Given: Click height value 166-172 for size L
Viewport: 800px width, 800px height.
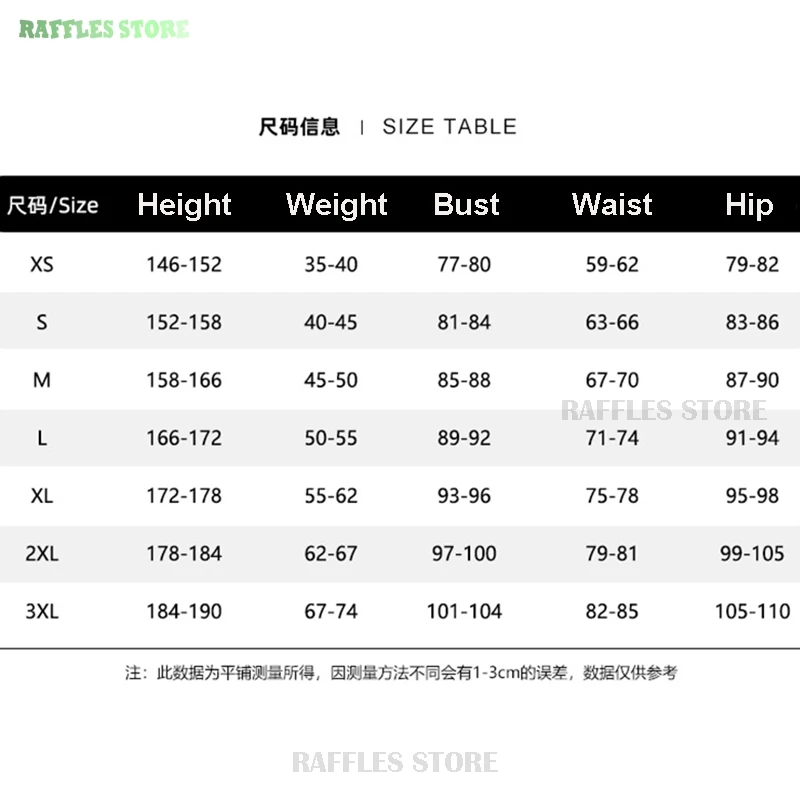Looking at the screenshot, I should [184, 438].
